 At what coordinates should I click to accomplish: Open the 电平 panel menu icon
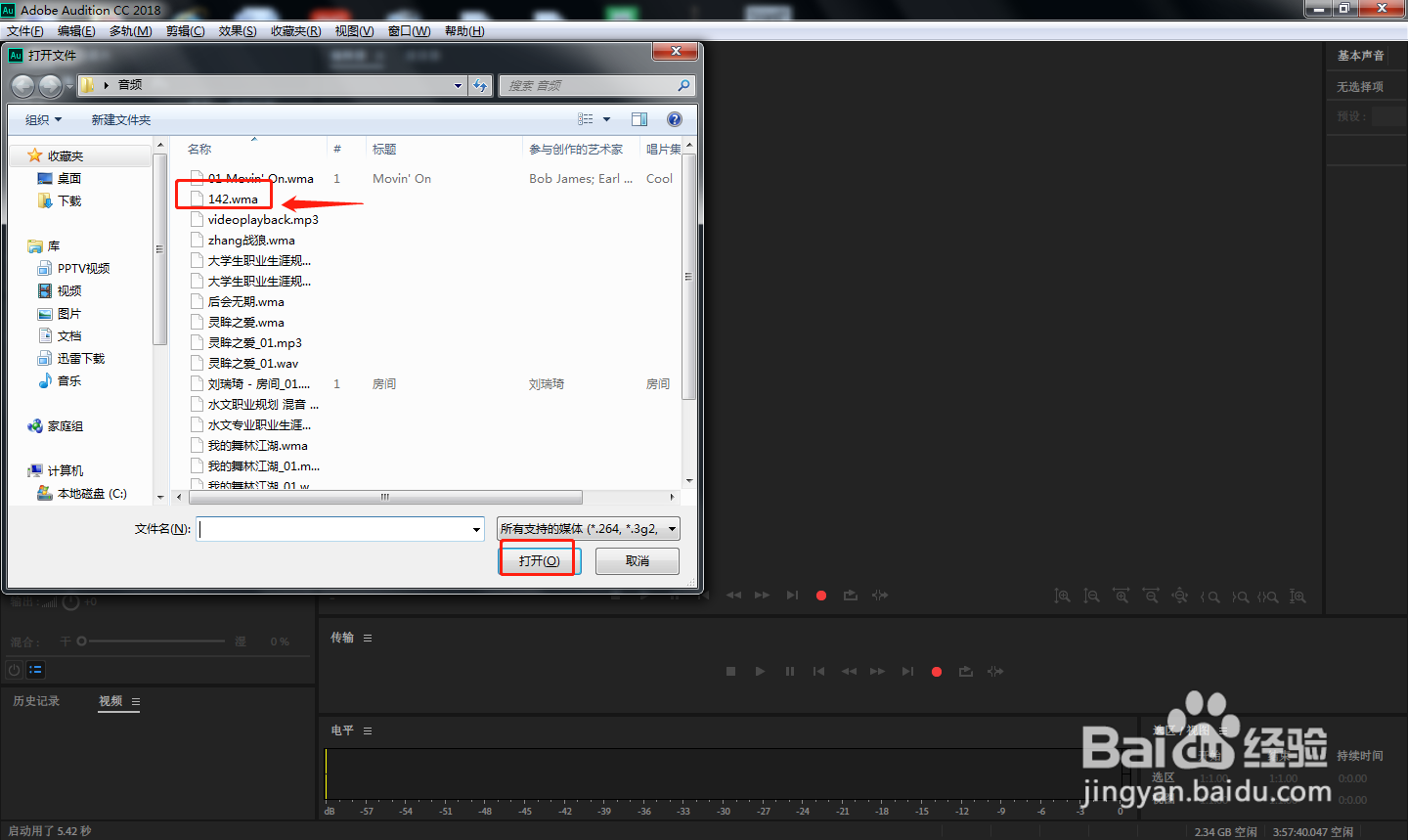click(368, 730)
